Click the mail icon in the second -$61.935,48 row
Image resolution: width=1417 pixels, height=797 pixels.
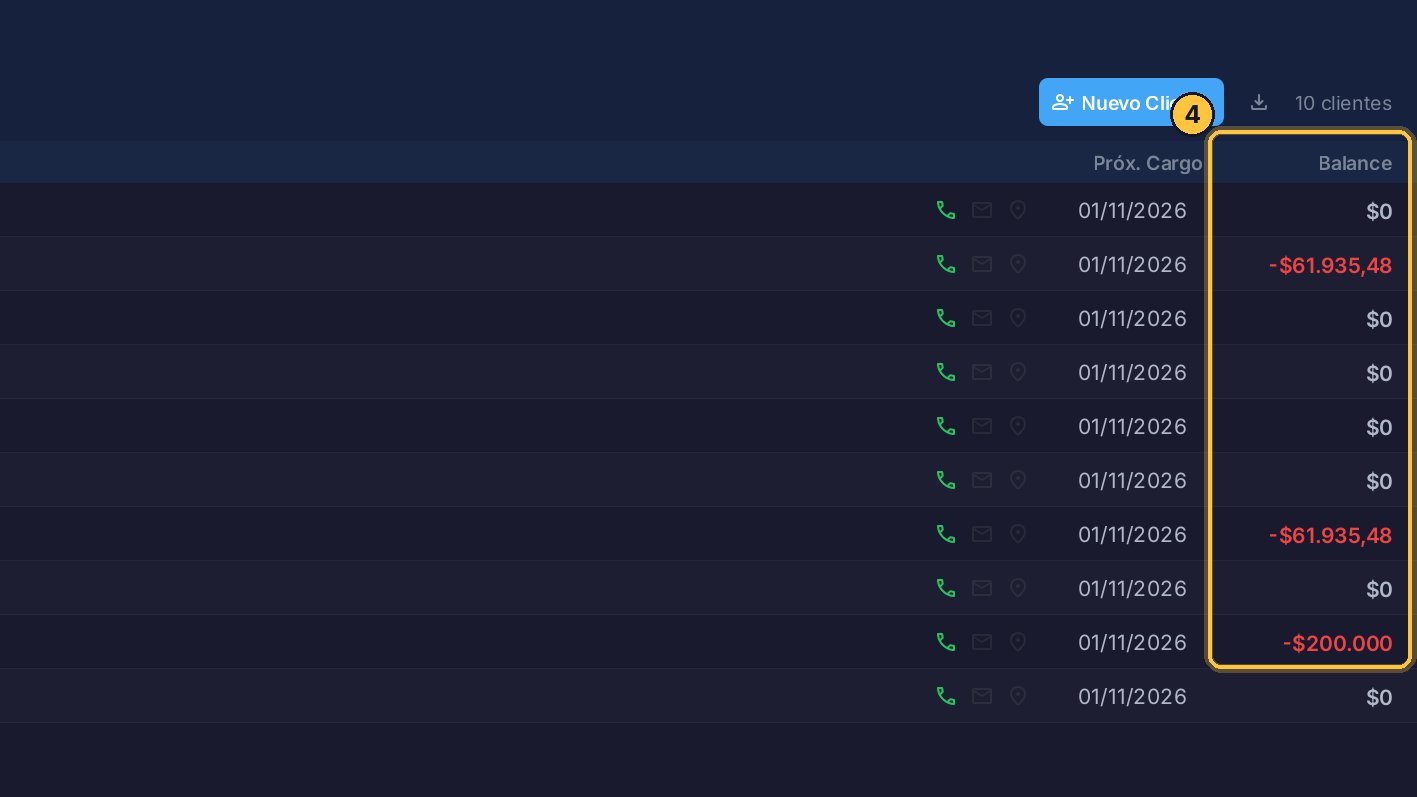click(x=982, y=534)
